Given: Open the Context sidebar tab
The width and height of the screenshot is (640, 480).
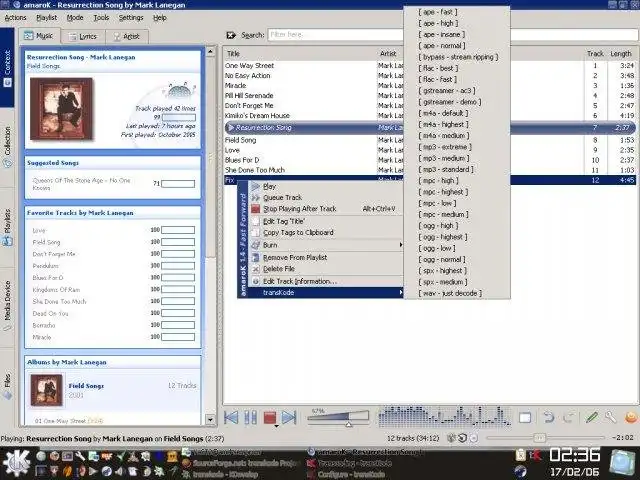Looking at the screenshot, I should tap(7, 68).
